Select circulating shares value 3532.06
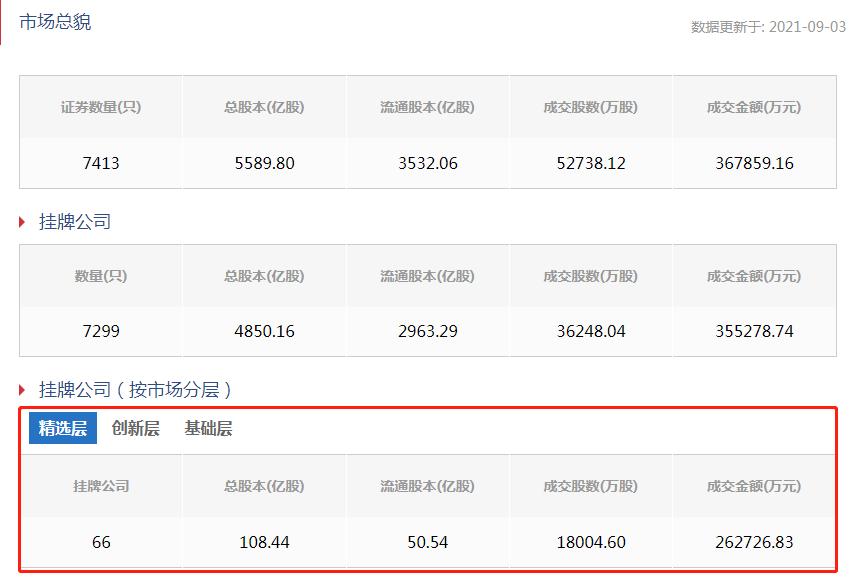The height and width of the screenshot is (581, 857). pos(428,163)
